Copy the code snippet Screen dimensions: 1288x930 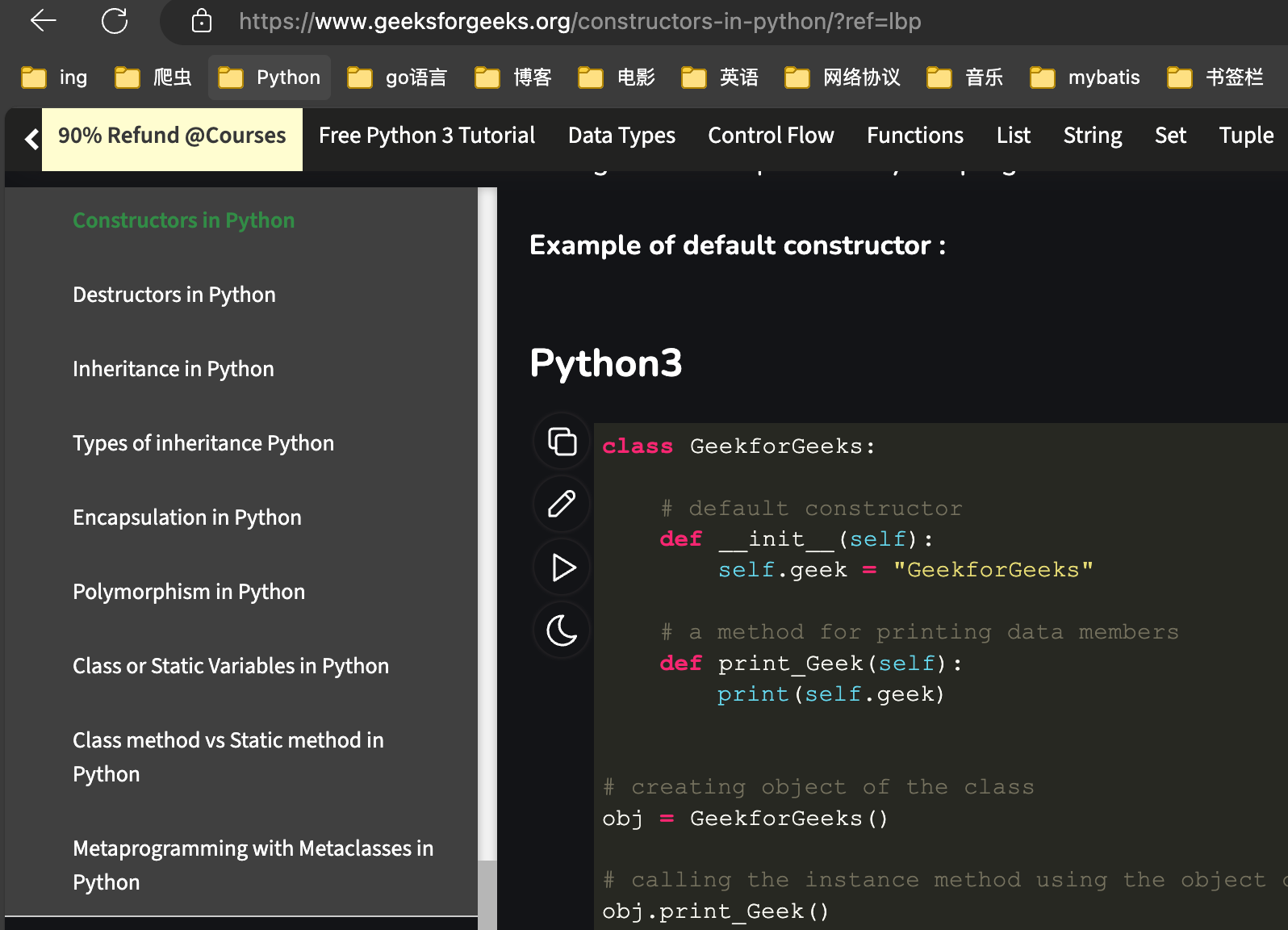(x=562, y=442)
